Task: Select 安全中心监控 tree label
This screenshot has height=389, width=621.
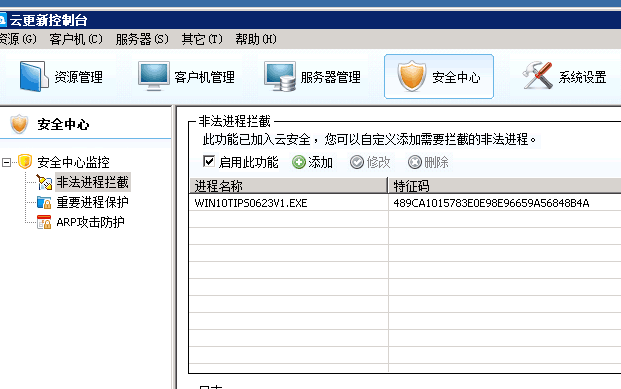Action: pyautogui.click(x=73, y=162)
